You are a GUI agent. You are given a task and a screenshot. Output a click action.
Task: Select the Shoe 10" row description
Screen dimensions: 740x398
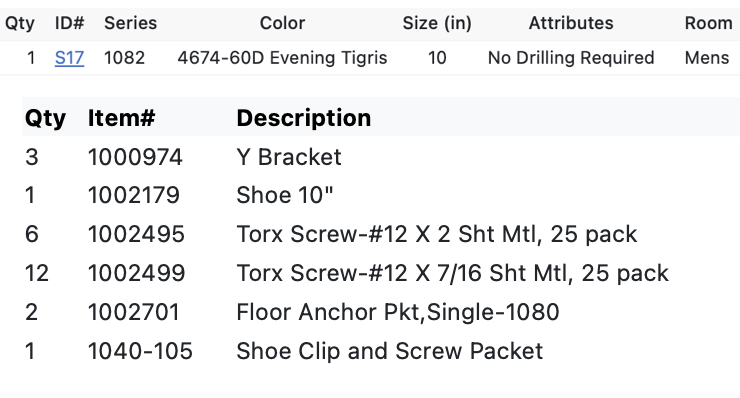[285, 195]
